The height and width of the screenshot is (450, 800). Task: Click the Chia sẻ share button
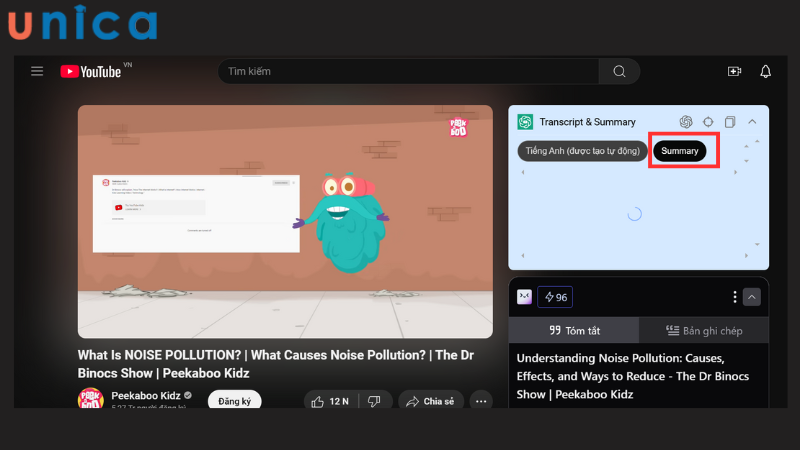tap(430, 401)
